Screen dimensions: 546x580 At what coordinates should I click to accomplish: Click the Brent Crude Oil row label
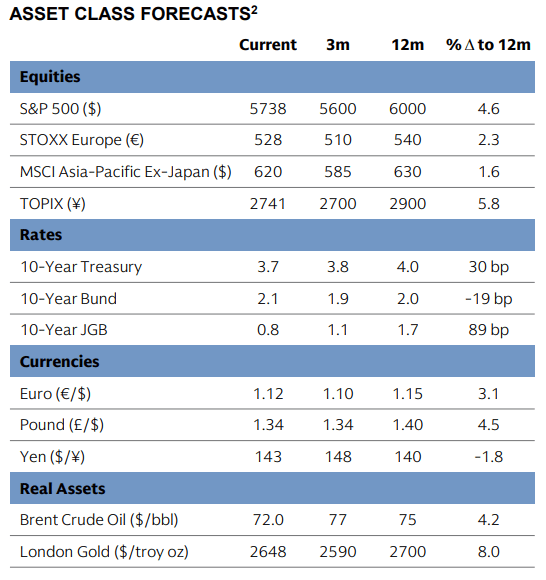click(99, 520)
